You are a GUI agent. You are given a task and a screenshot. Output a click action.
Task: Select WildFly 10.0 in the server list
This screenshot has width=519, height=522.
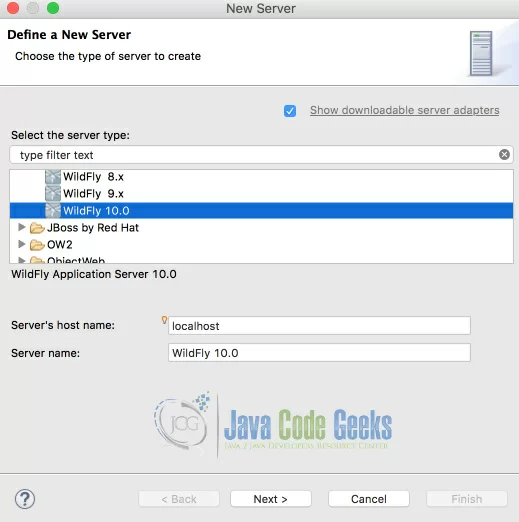[x=261, y=211]
